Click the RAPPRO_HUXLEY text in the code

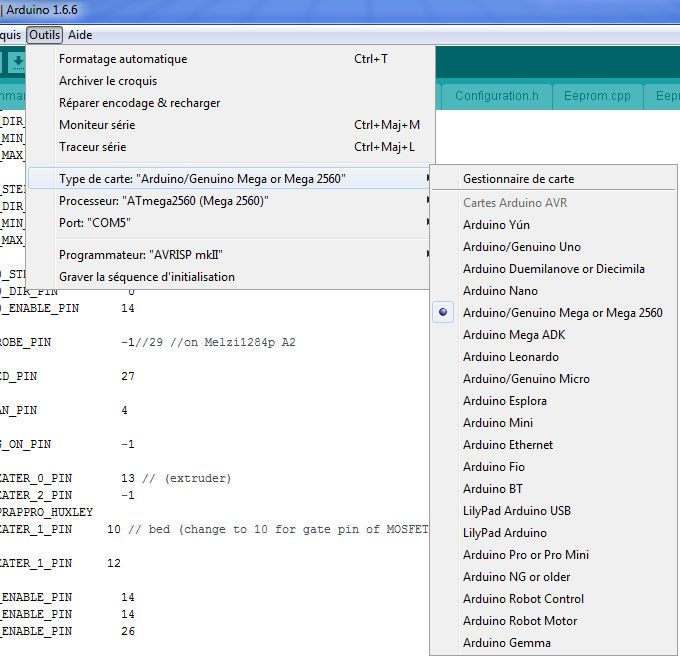click(x=46, y=513)
